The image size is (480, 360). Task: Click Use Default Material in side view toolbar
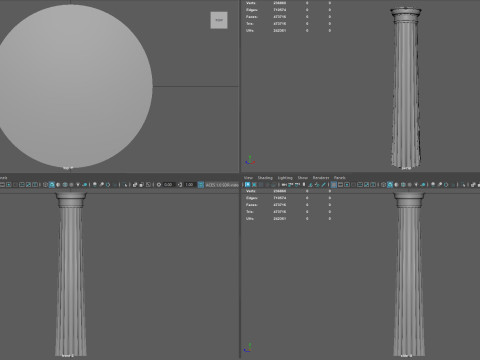pos(396,184)
